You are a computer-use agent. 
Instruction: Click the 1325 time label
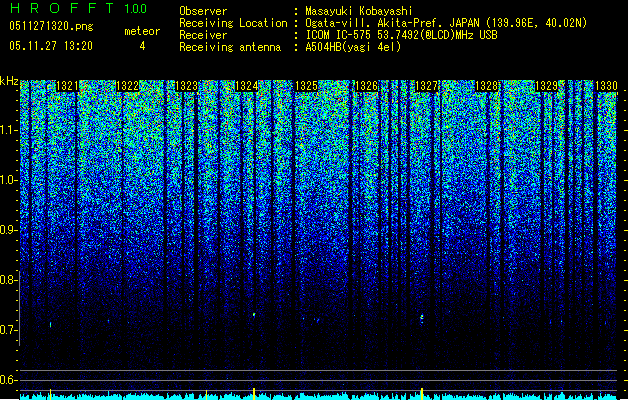pyautogui.click(x=306, y=86)
